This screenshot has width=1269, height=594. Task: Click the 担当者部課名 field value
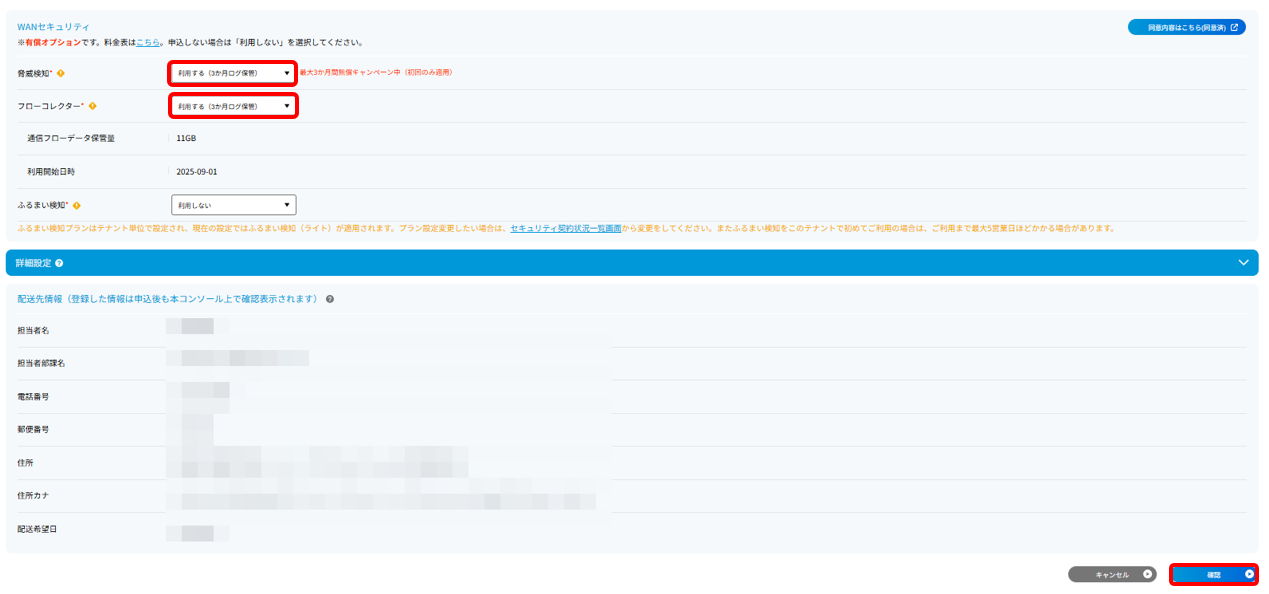click(238, 359)
